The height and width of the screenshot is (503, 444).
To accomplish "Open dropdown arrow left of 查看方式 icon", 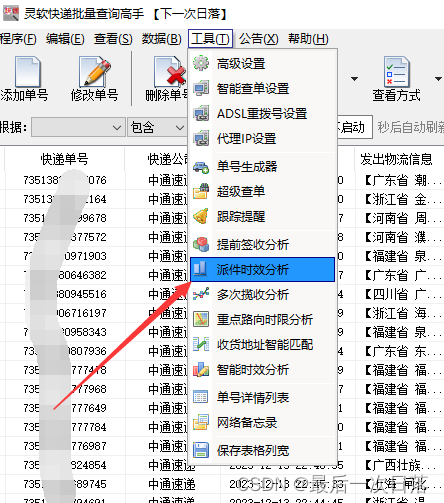I will (x=354, y=79).
